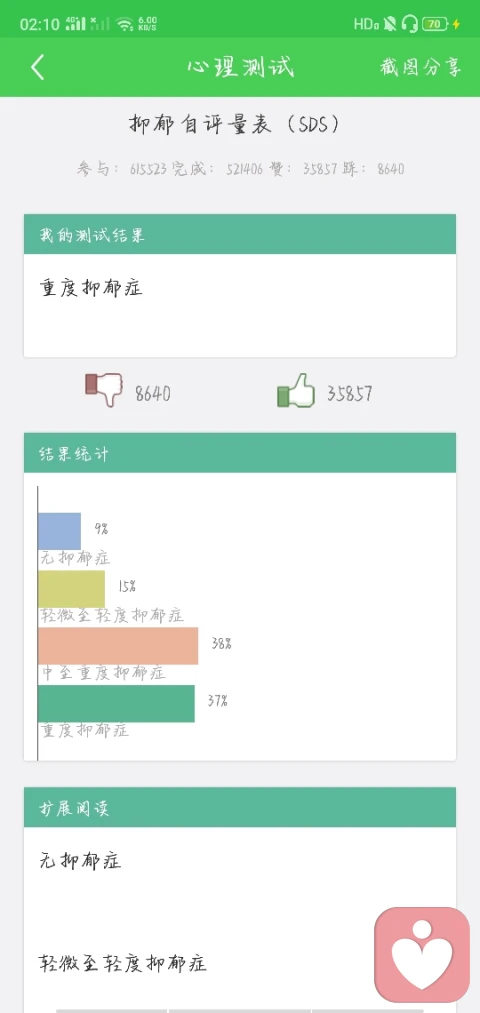Open the pink heart floating icon
Viewport: 480px width, 1013px height.
pyautogui.click(x=422, y=955)
